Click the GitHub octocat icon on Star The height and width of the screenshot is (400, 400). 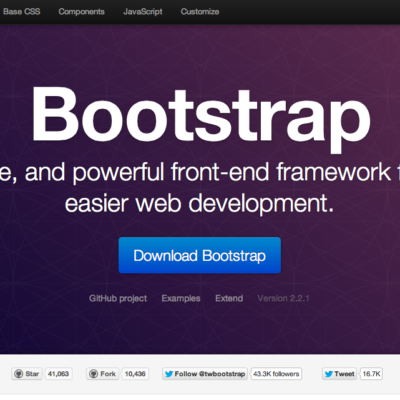point(19,374)
